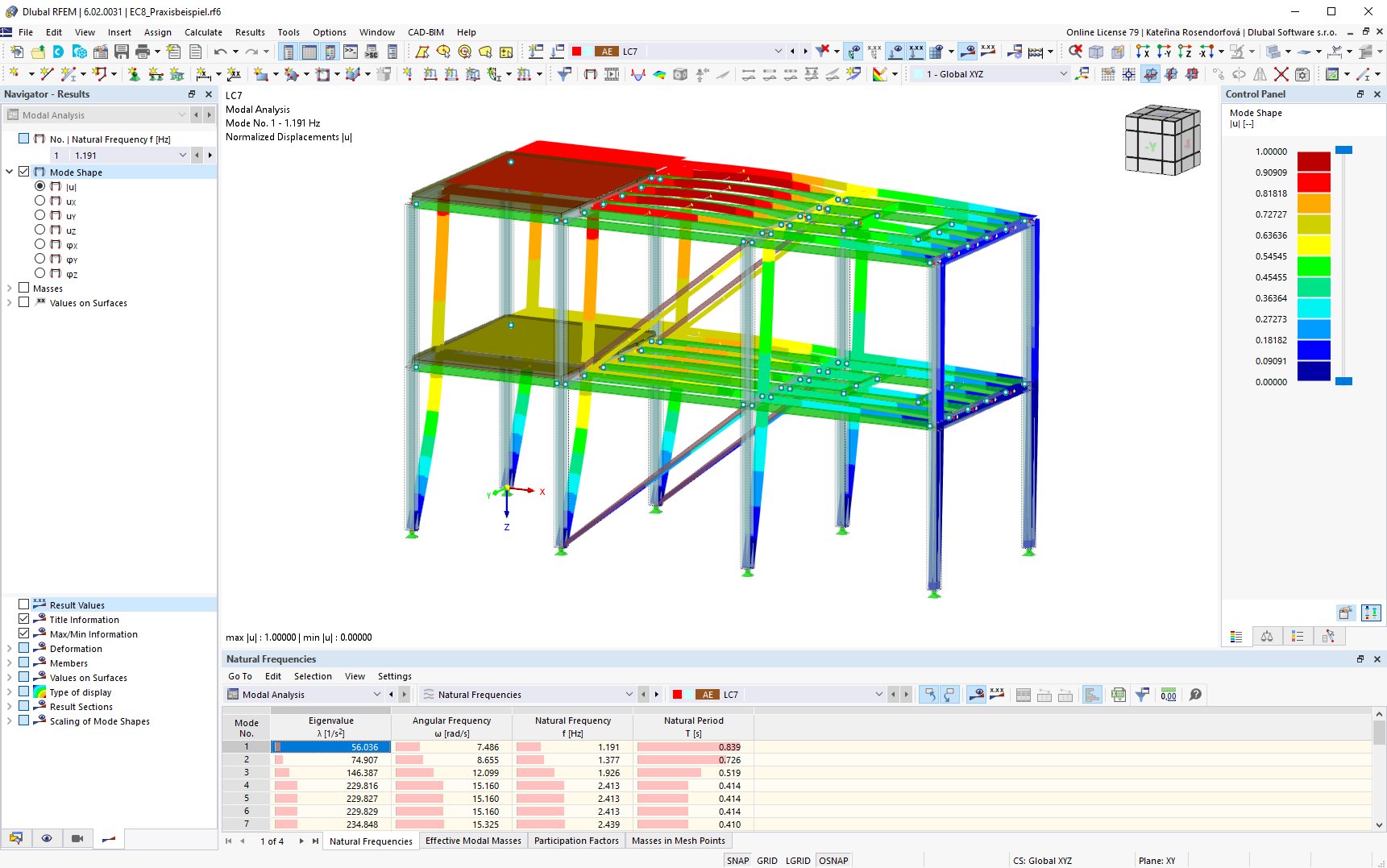This screenshot has height=868, width=1387.
Task: Expand the Masses tree item
Action: tap(10, 288)
